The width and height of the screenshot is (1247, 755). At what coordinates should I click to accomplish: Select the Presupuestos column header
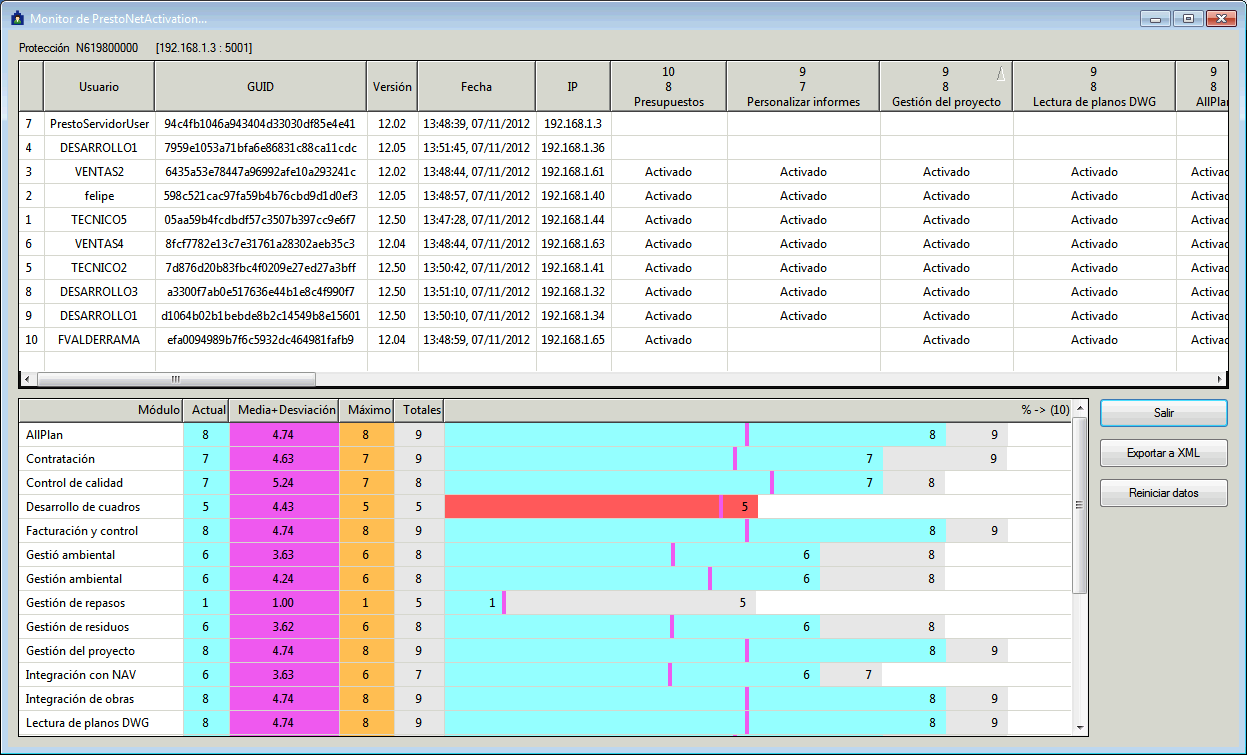[x=668, y=87]
